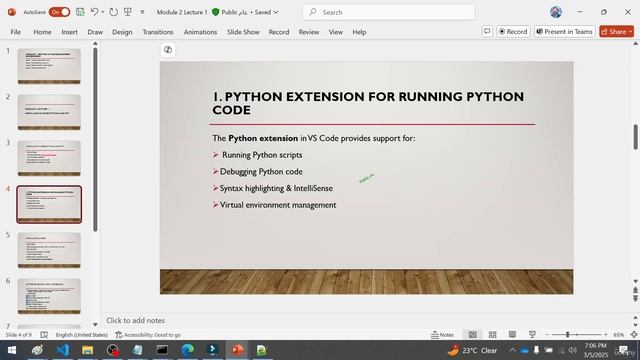Image resolution: width=640 pixels, height=360 pixels.
Task: Select slide 3 thumbnail
Action: click(x=49, y=158)
